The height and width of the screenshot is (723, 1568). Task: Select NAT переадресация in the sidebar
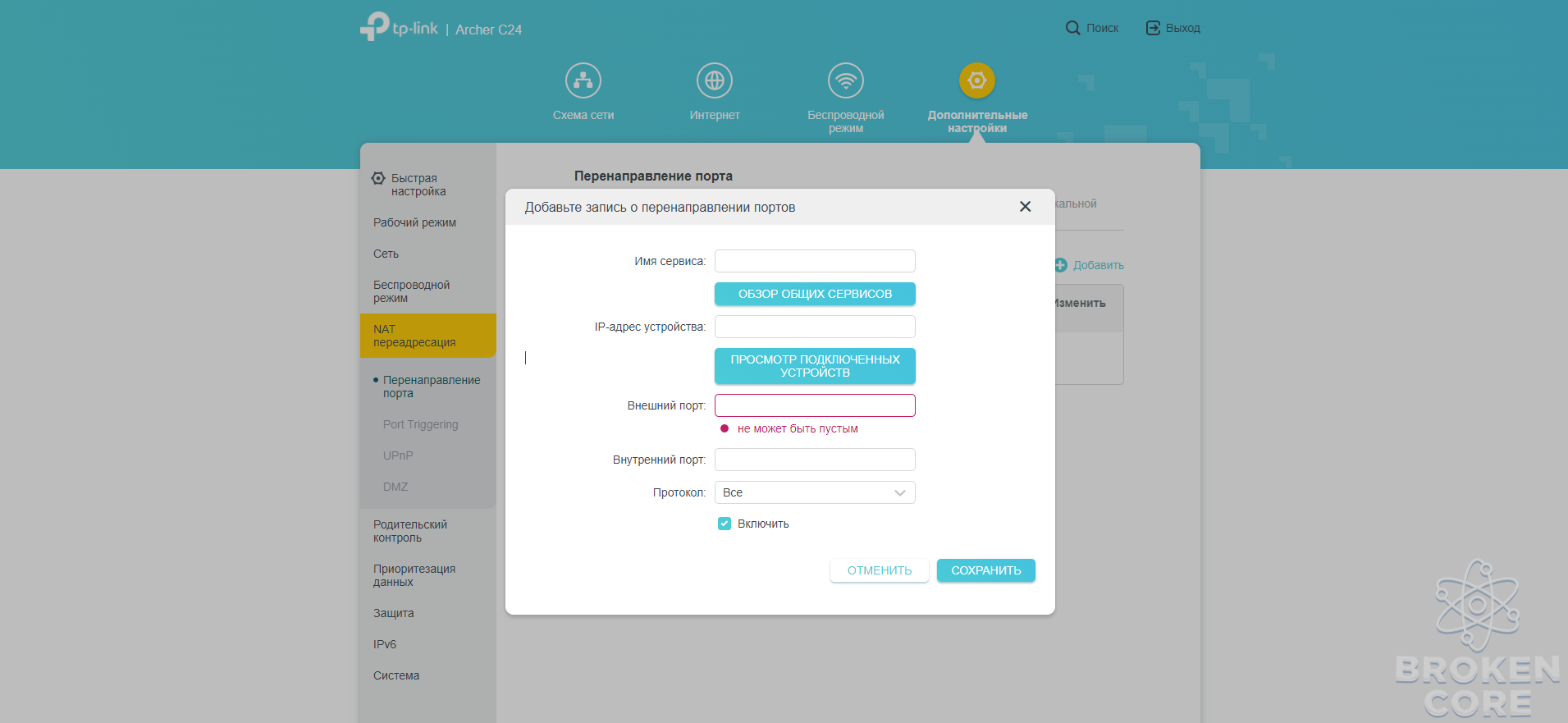point(428,336)
